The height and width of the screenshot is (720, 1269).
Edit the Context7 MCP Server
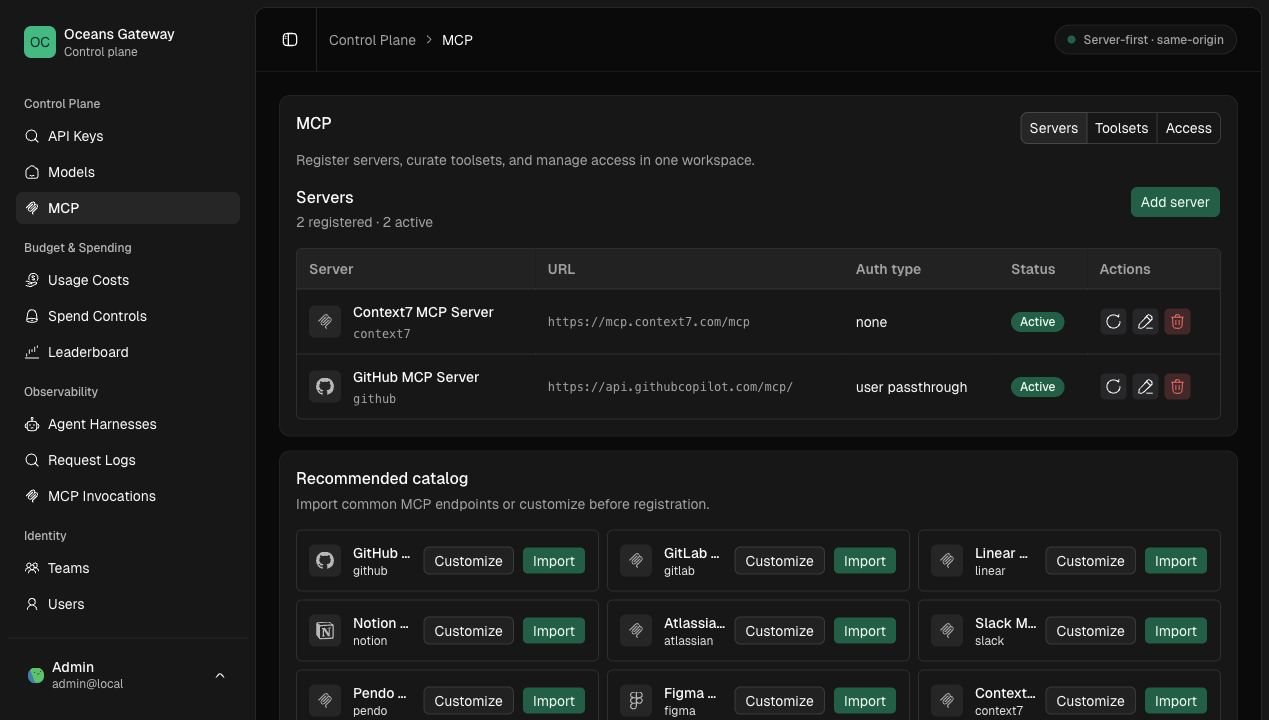point(1145,322)
